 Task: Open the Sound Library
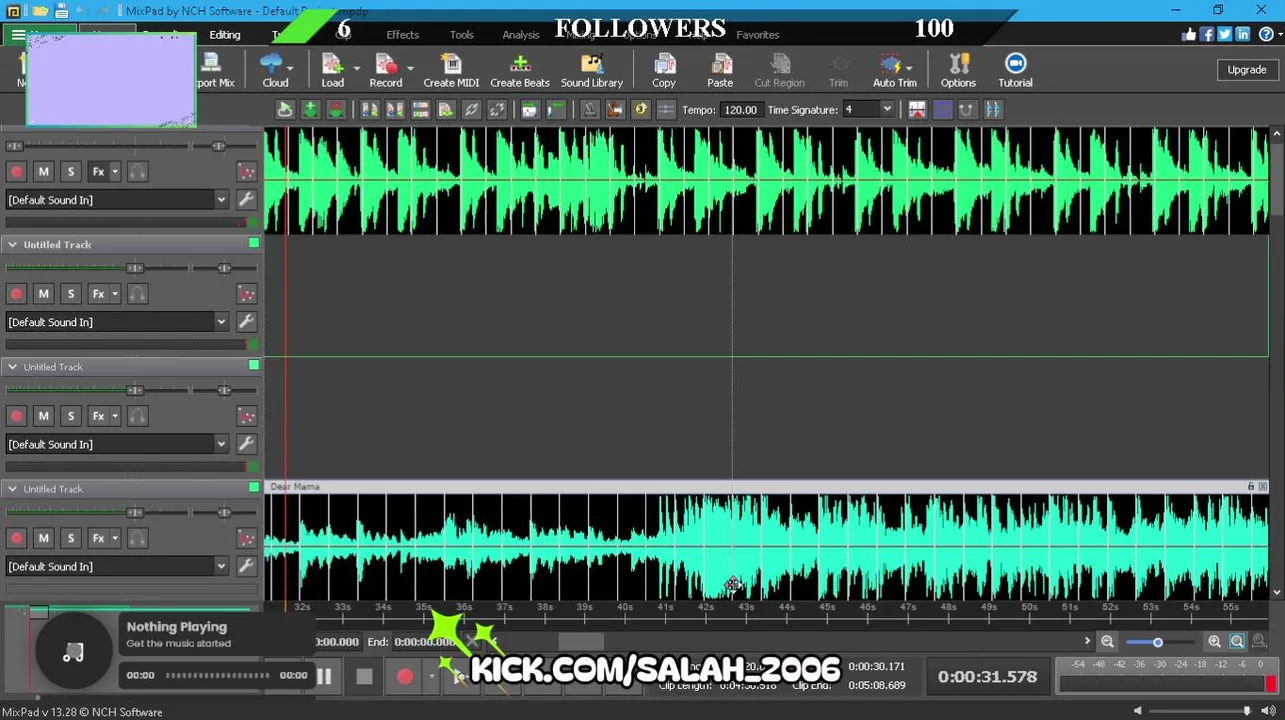point(591,70)
